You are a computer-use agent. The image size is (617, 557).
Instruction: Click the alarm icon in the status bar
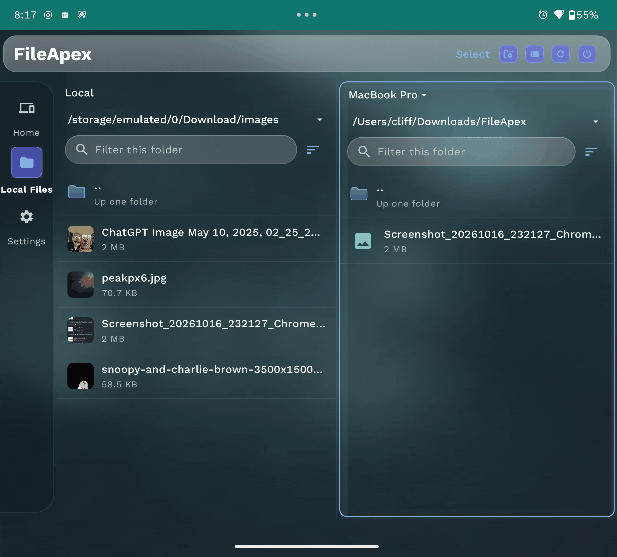coord(543,15)
